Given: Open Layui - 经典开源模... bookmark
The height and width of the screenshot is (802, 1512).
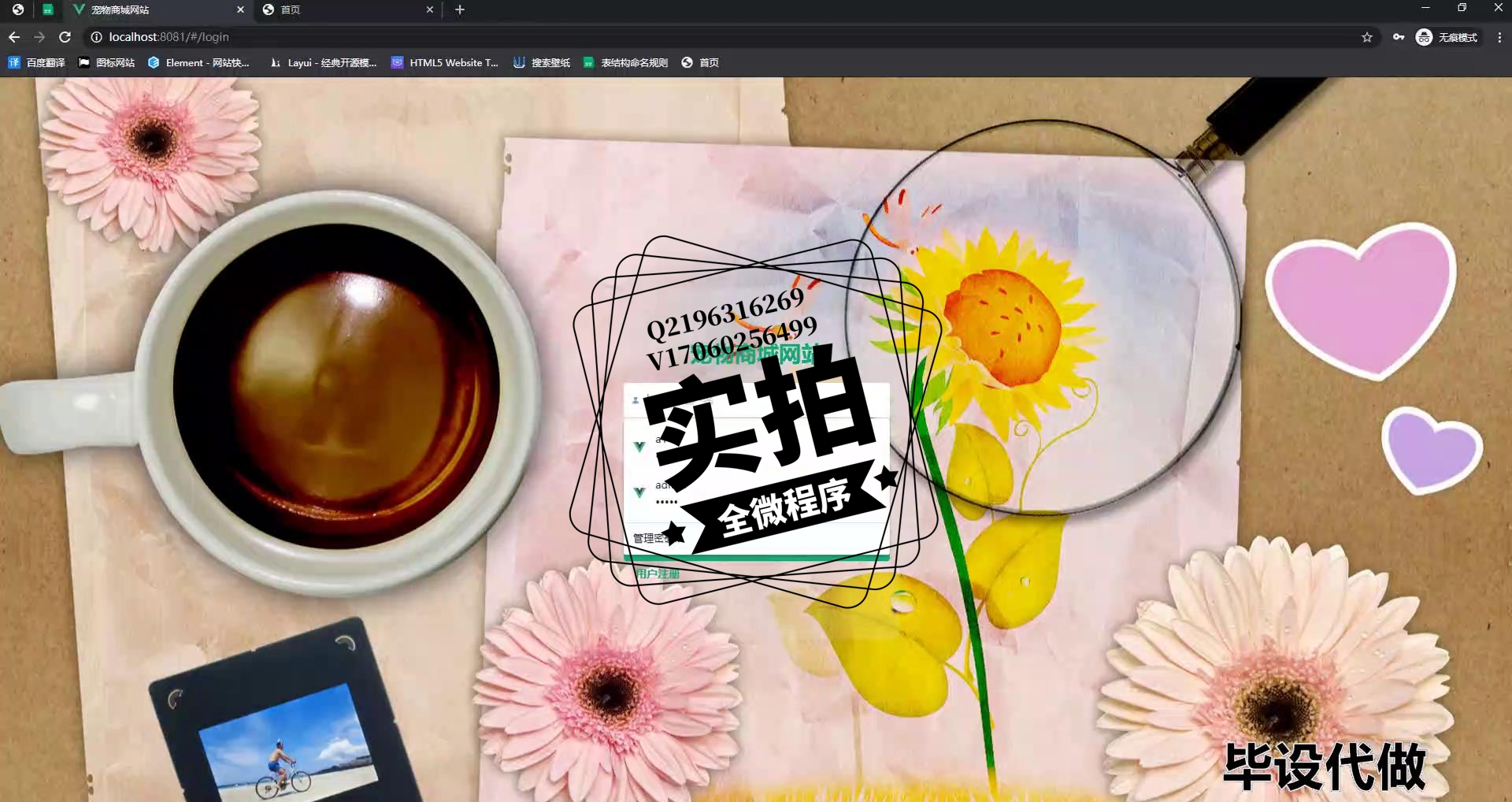Looking at the screenshot, I should point(324,62).
